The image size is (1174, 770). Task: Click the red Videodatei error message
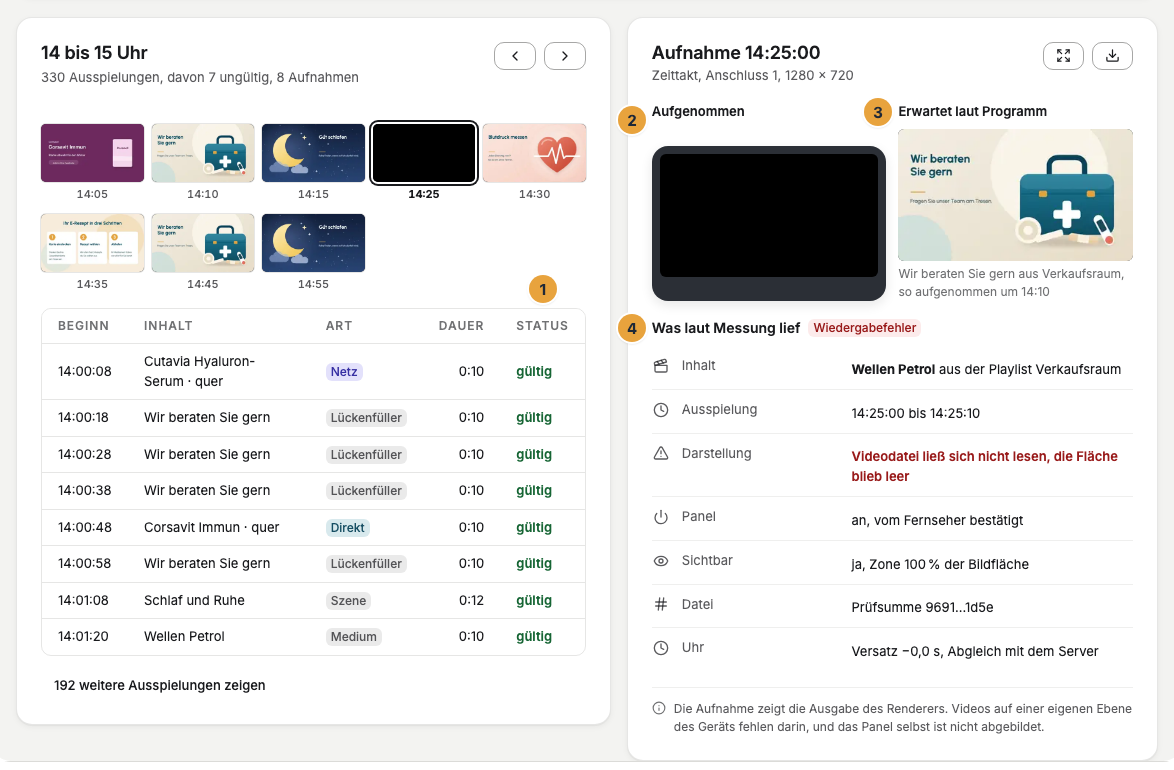(984, 466)
